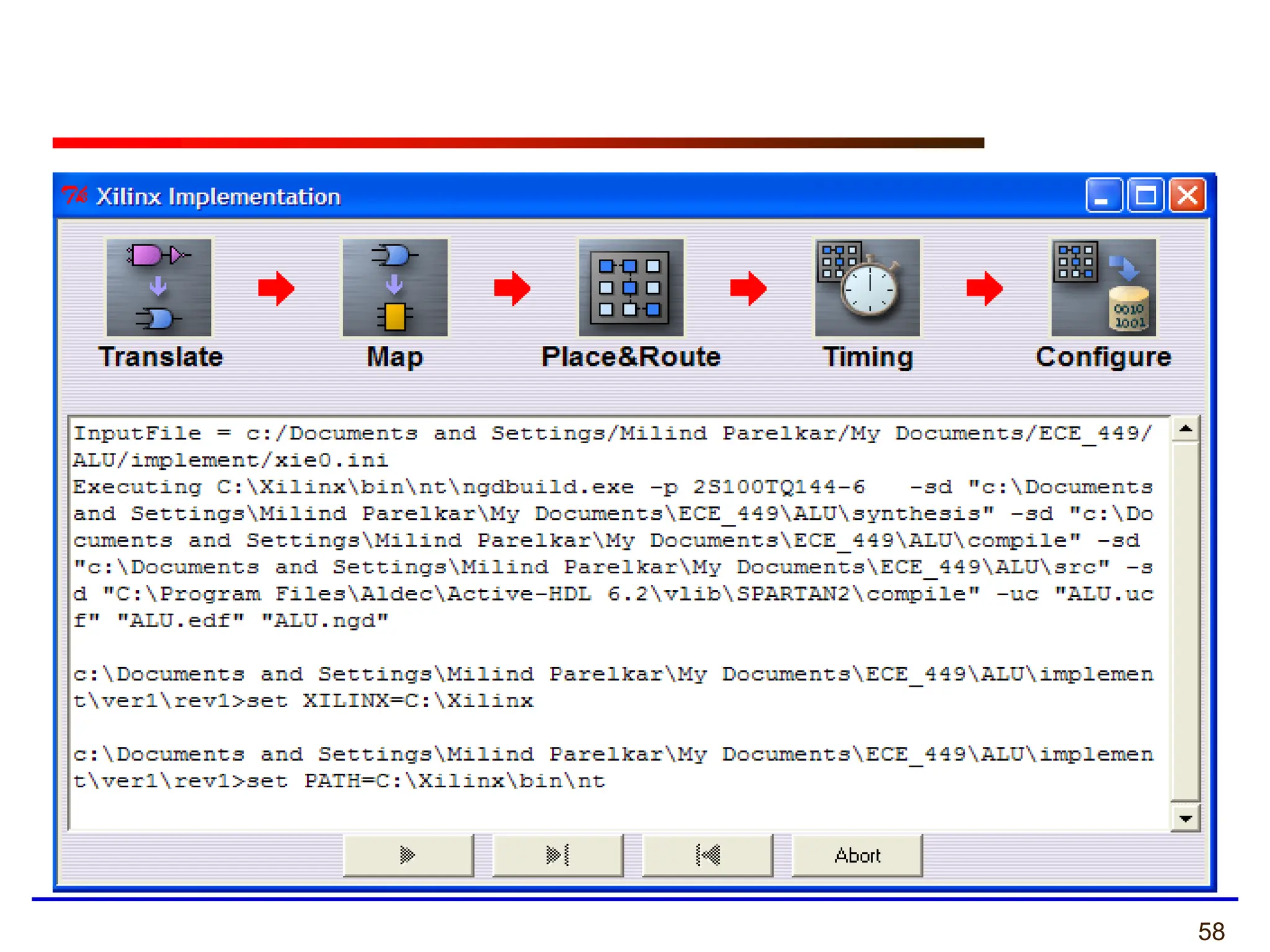Screen dimensions: 1270x952
Task: Click the Timing stopwatch icon
Action: coord(867,287)
